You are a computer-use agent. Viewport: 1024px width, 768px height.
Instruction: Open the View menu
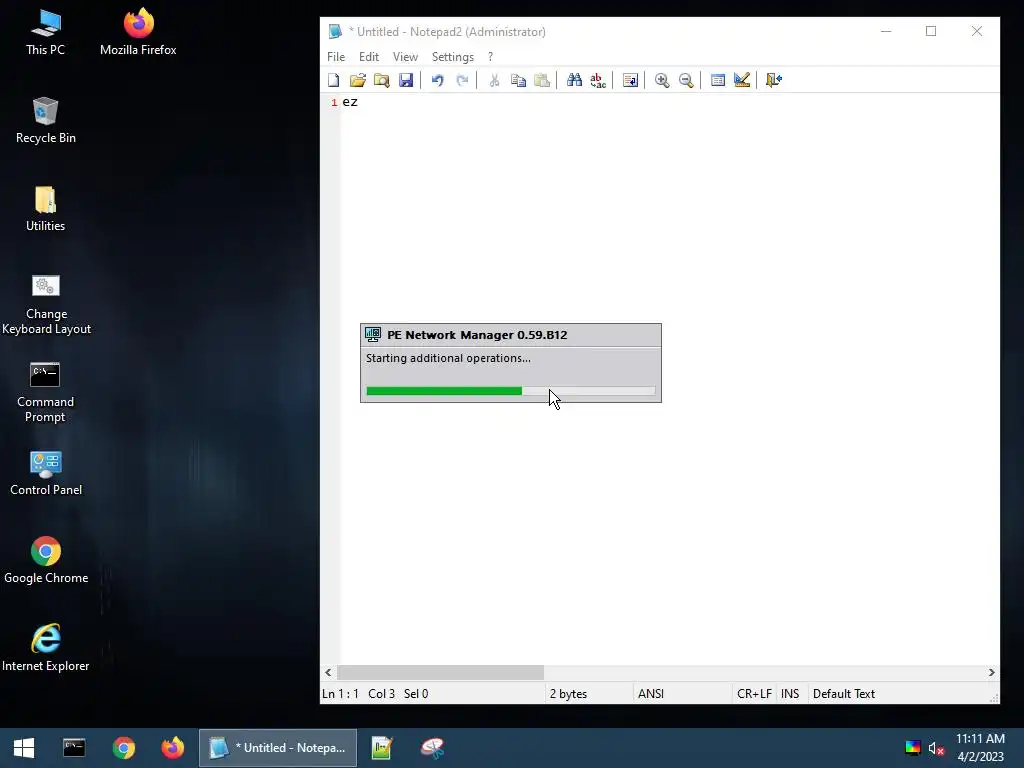pos(405,57)
